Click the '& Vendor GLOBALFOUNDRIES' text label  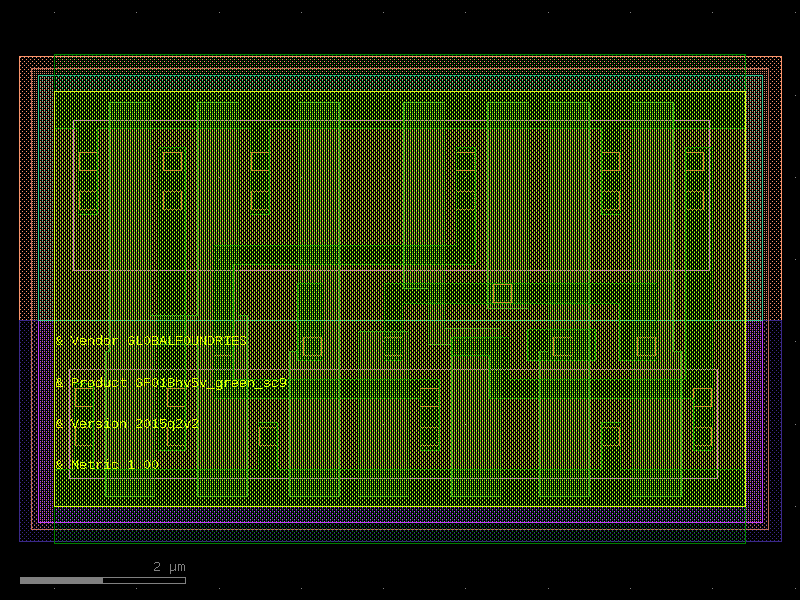[151, 340]
